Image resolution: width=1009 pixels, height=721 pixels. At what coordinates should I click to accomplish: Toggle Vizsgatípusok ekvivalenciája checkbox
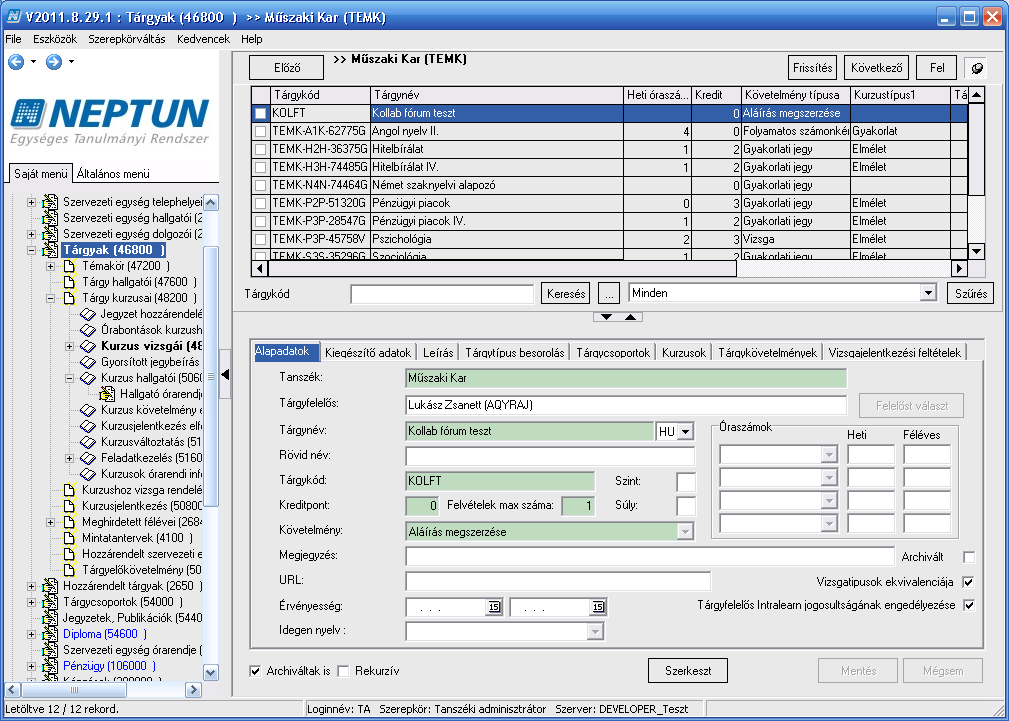[x=968, y=582]
